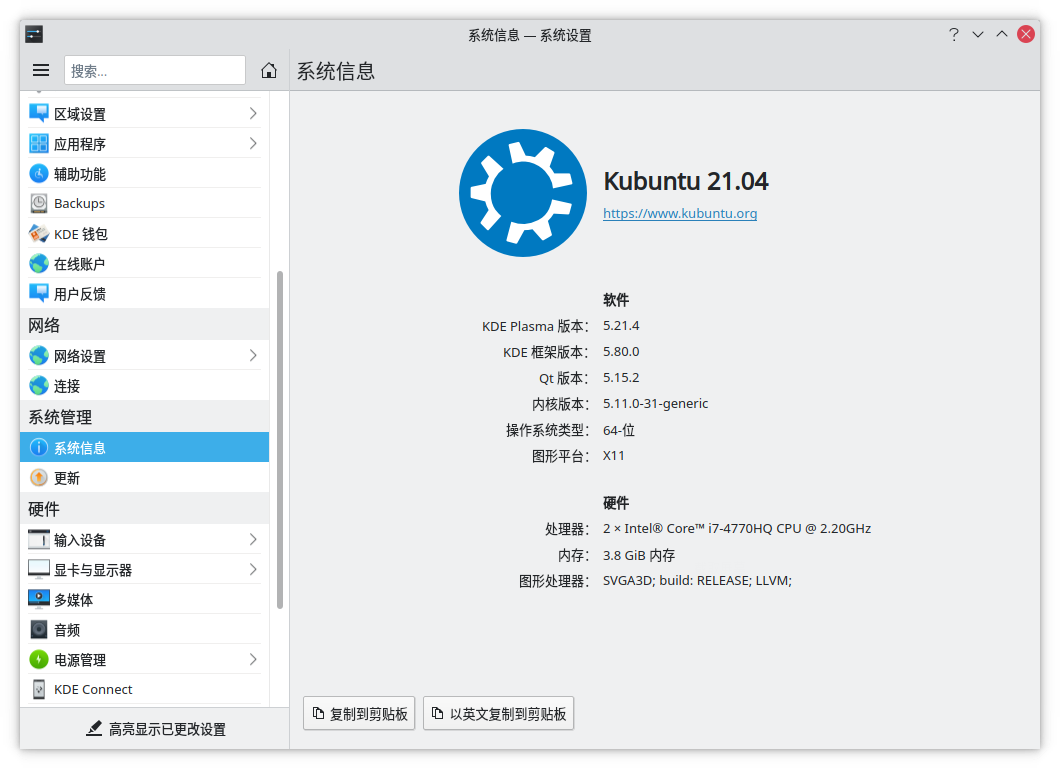The width and height of the screenshot is (1060, 769).
Task: Open 辅助功能 accessibility settings
Action: [145, 174]
